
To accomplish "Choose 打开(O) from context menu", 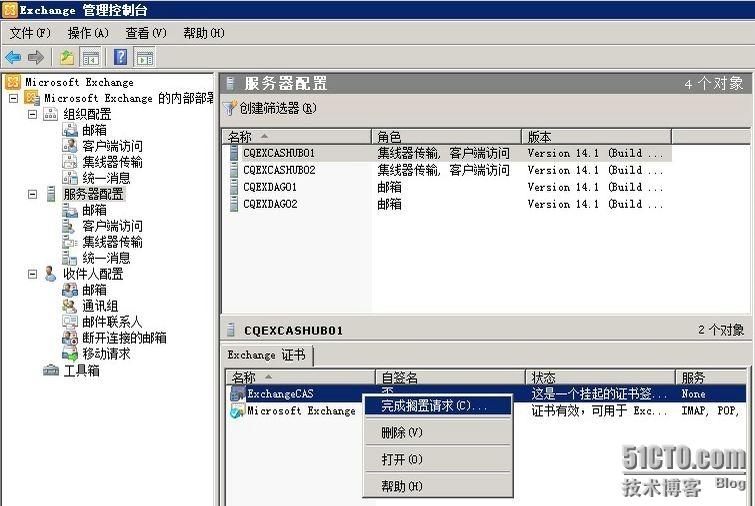I will tap(438, 459).
